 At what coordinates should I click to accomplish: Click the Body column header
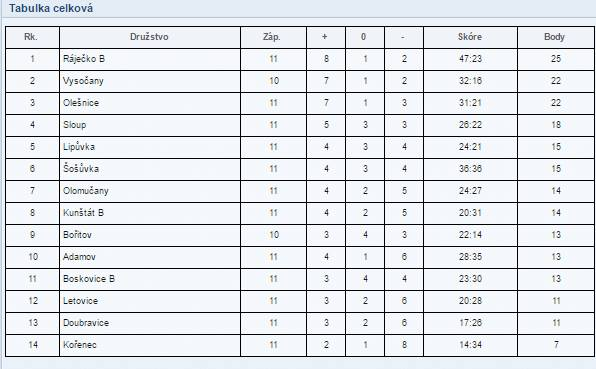click(x=554, y=37)
